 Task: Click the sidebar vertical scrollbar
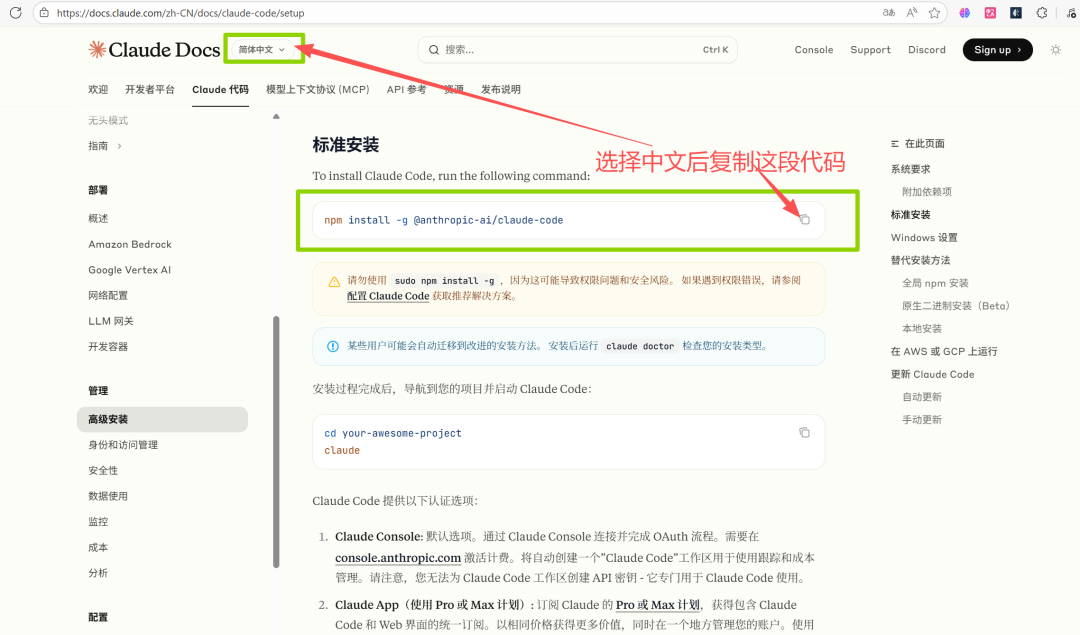(x=276, y=441)
